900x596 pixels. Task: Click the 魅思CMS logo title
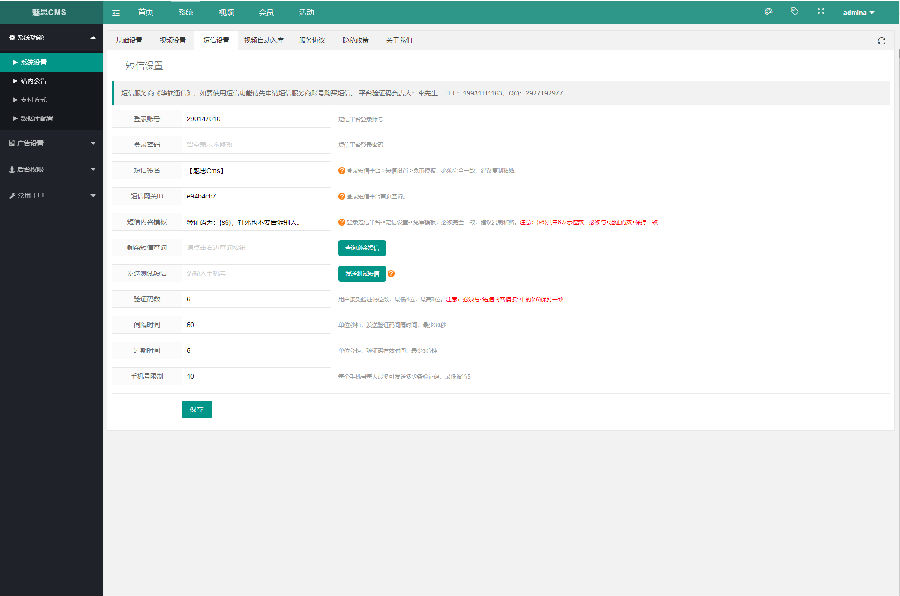click(51, 12)
